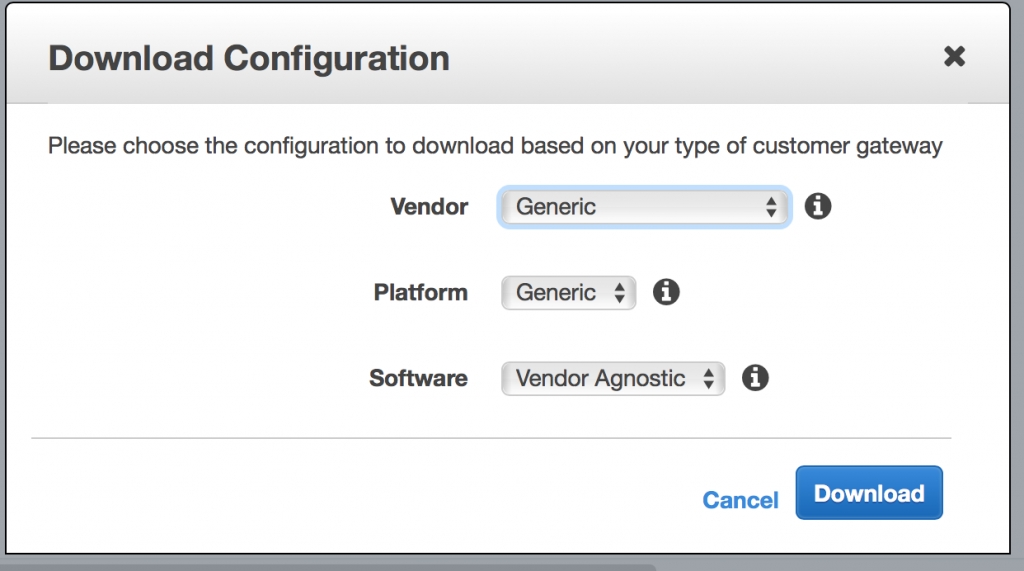Click the customer gateway instruction text

[x=495, y=146]
